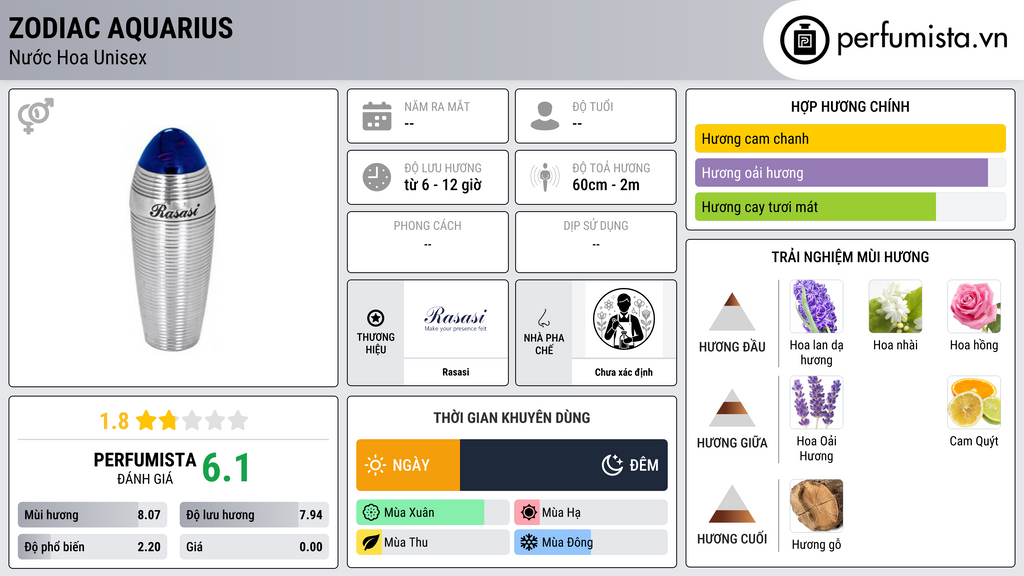
Task: Click the Mùi hương 8.07 score bar
Action: coord(93,515)
